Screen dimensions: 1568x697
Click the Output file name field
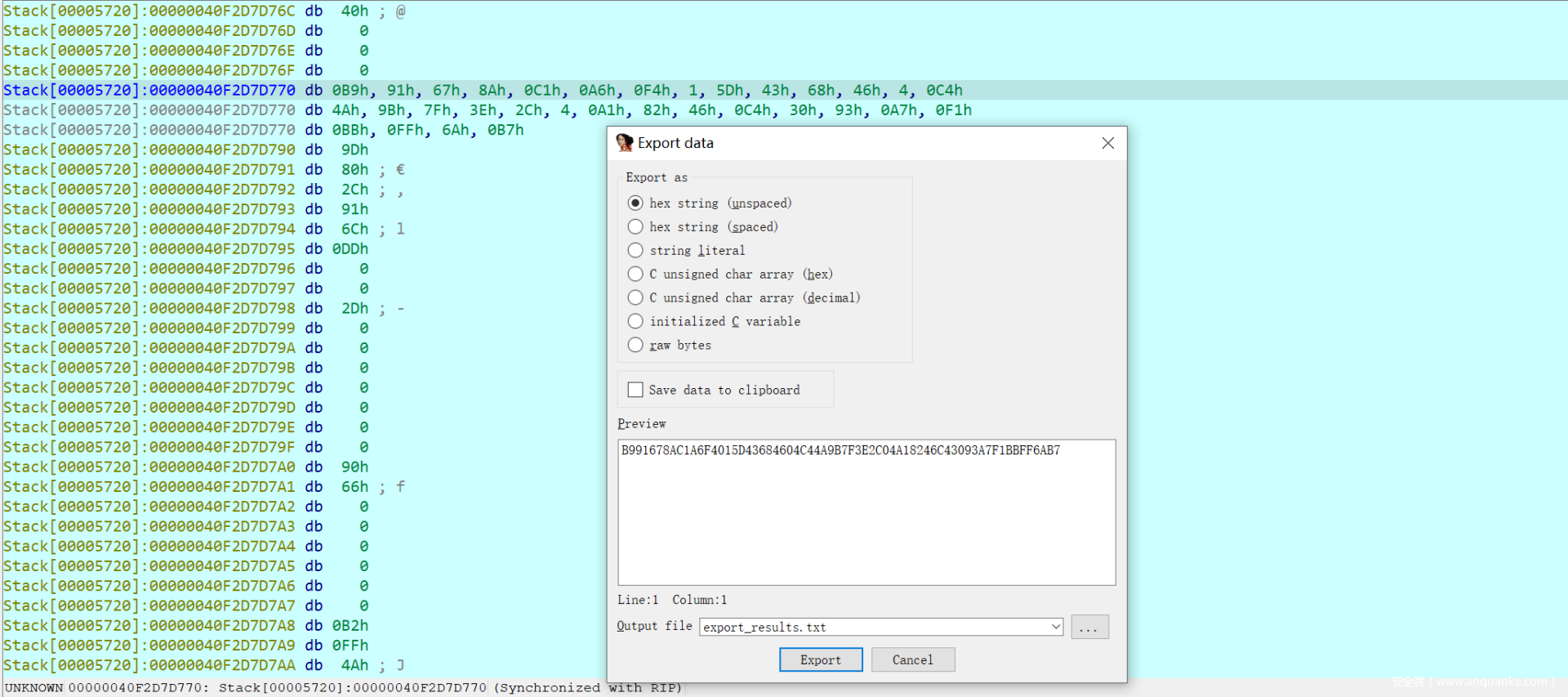point(874,627)
